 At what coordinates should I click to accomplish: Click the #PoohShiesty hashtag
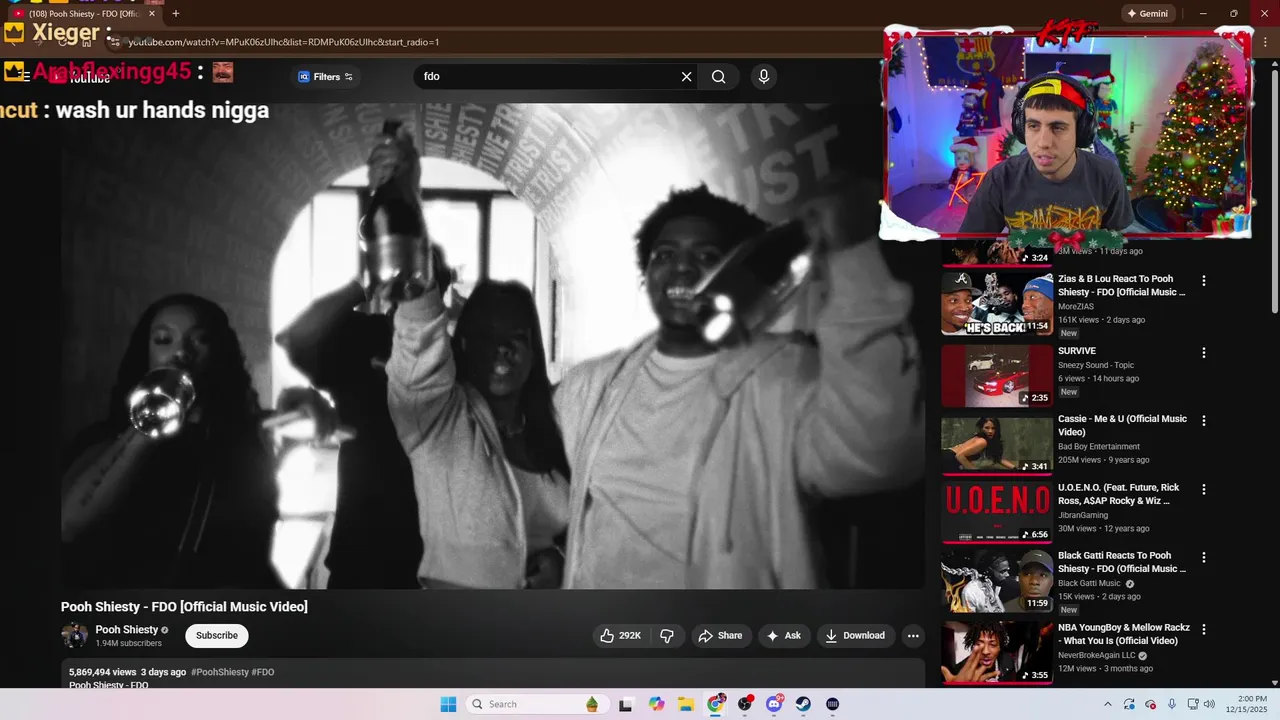click(x=219, y=672)
